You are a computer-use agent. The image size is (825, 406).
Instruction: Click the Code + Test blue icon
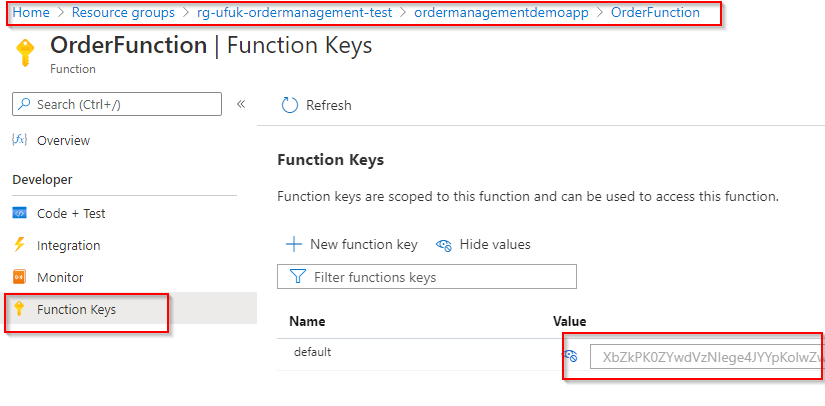[x=19, y=214]
